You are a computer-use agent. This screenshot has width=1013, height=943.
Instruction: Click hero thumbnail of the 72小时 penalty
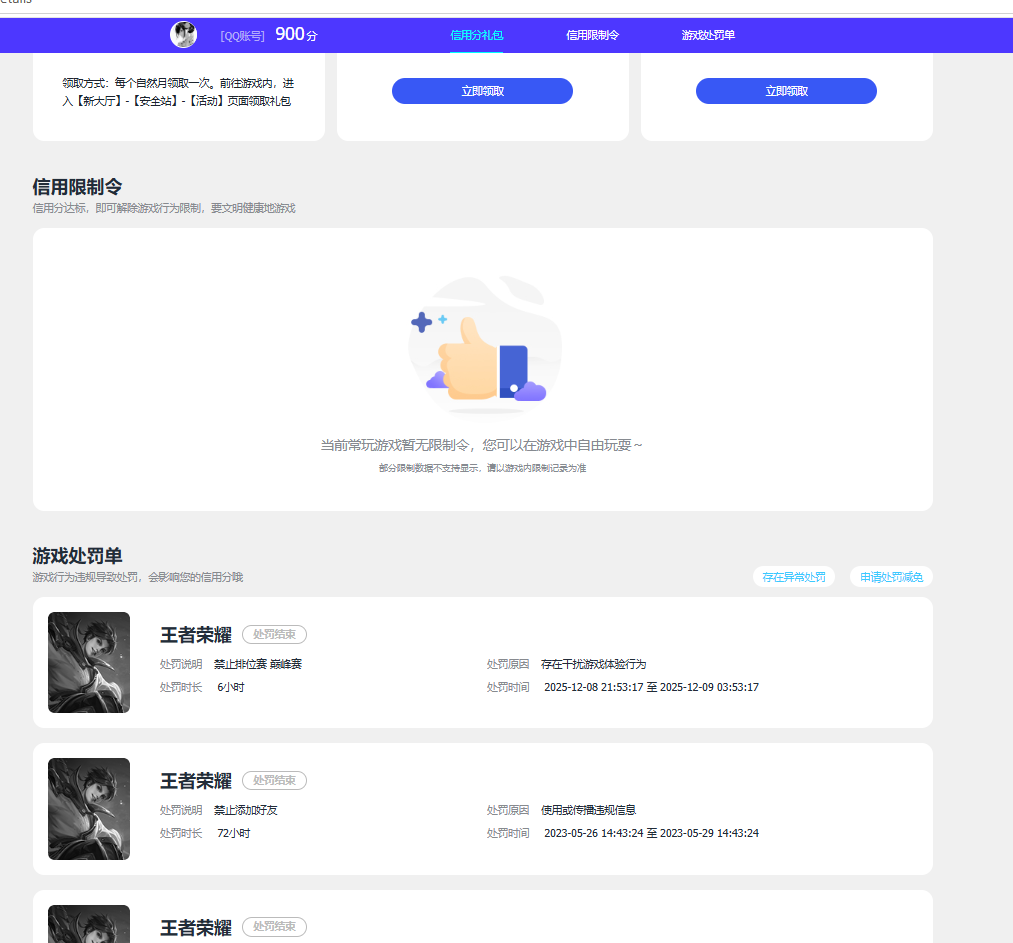(x=89, y=809)
